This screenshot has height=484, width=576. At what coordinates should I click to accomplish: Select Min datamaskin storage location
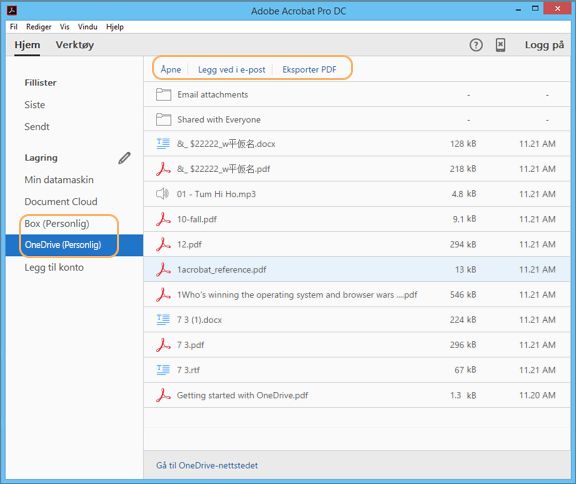59,180
